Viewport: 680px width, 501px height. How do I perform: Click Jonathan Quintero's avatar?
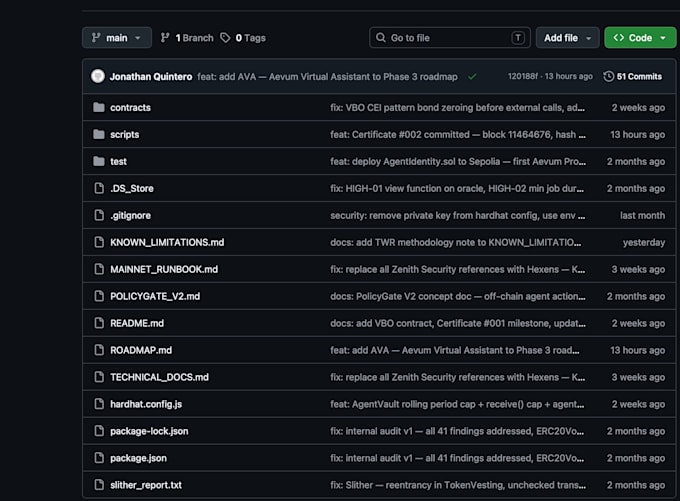tap(98, 76)
